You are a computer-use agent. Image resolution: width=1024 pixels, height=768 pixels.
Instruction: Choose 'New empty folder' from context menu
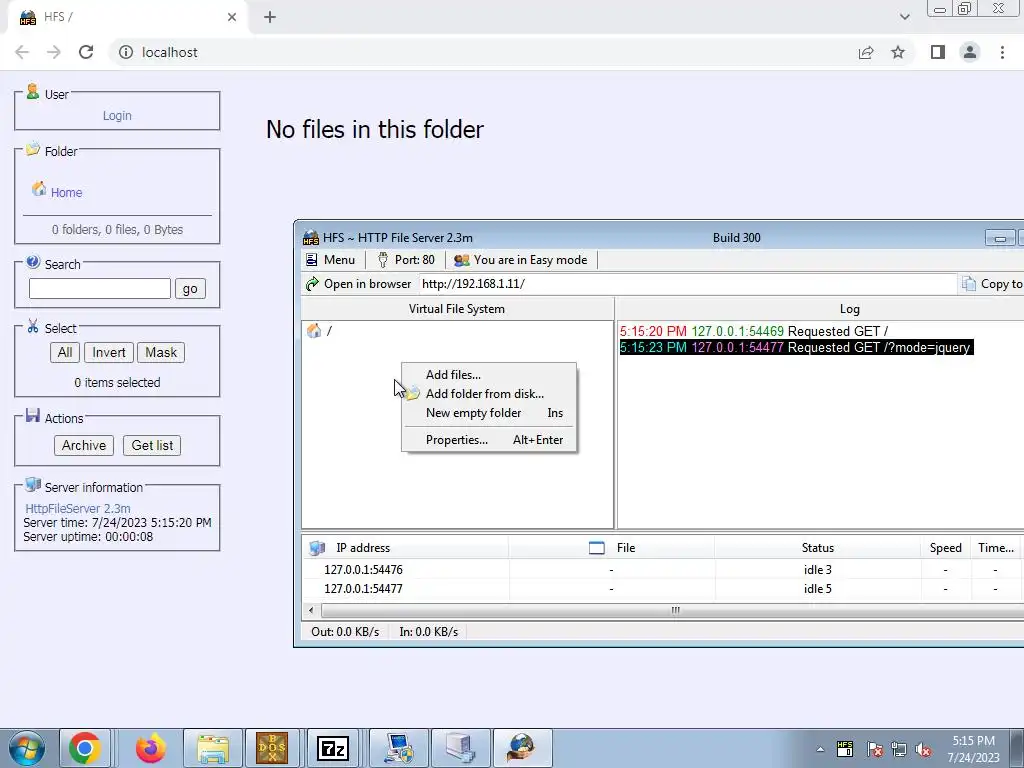tap(473, 413)
